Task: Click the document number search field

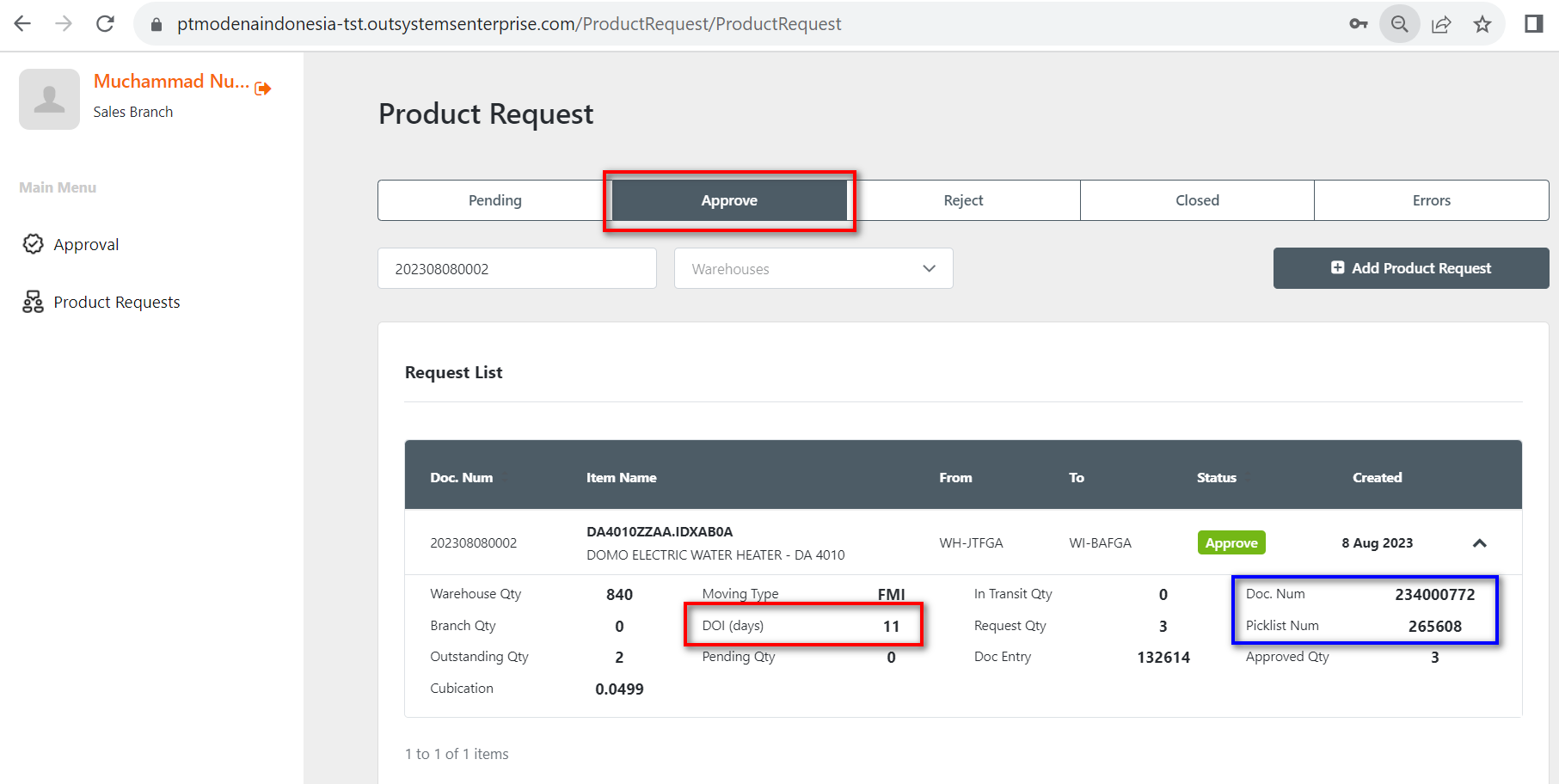Action: (517, 269)
